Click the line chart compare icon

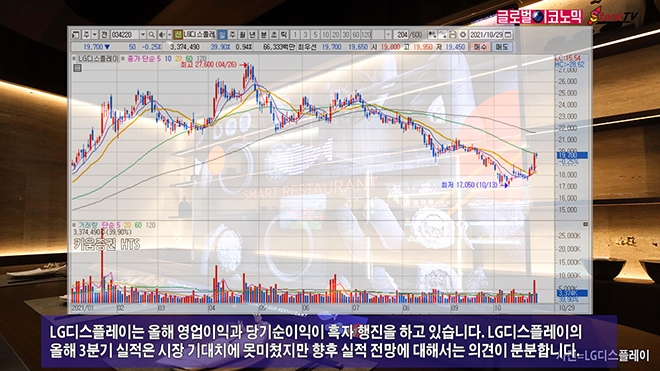443,35
